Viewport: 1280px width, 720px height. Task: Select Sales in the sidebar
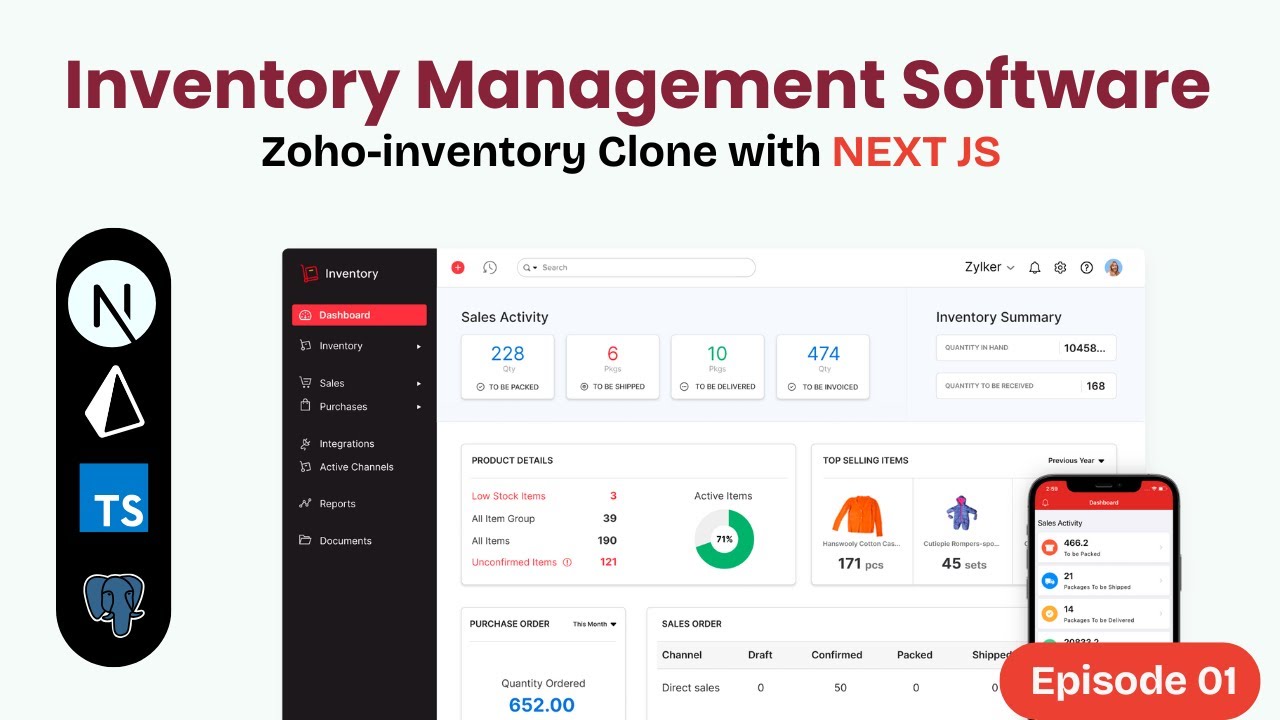(x=332, y=383)
